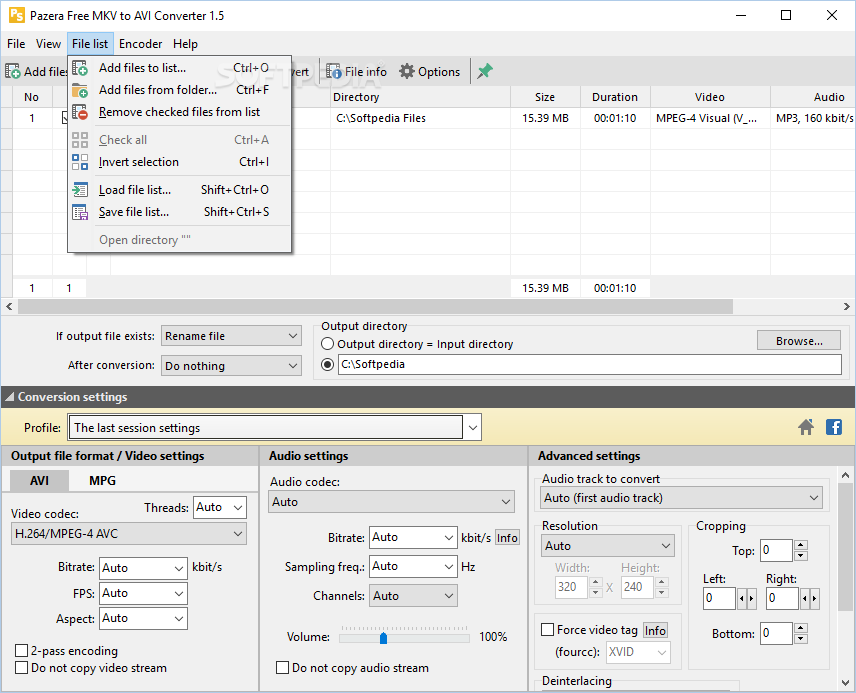The image size is (856, 693).
Task: Open the Resolution dropdown
Action: coord(608,546)
